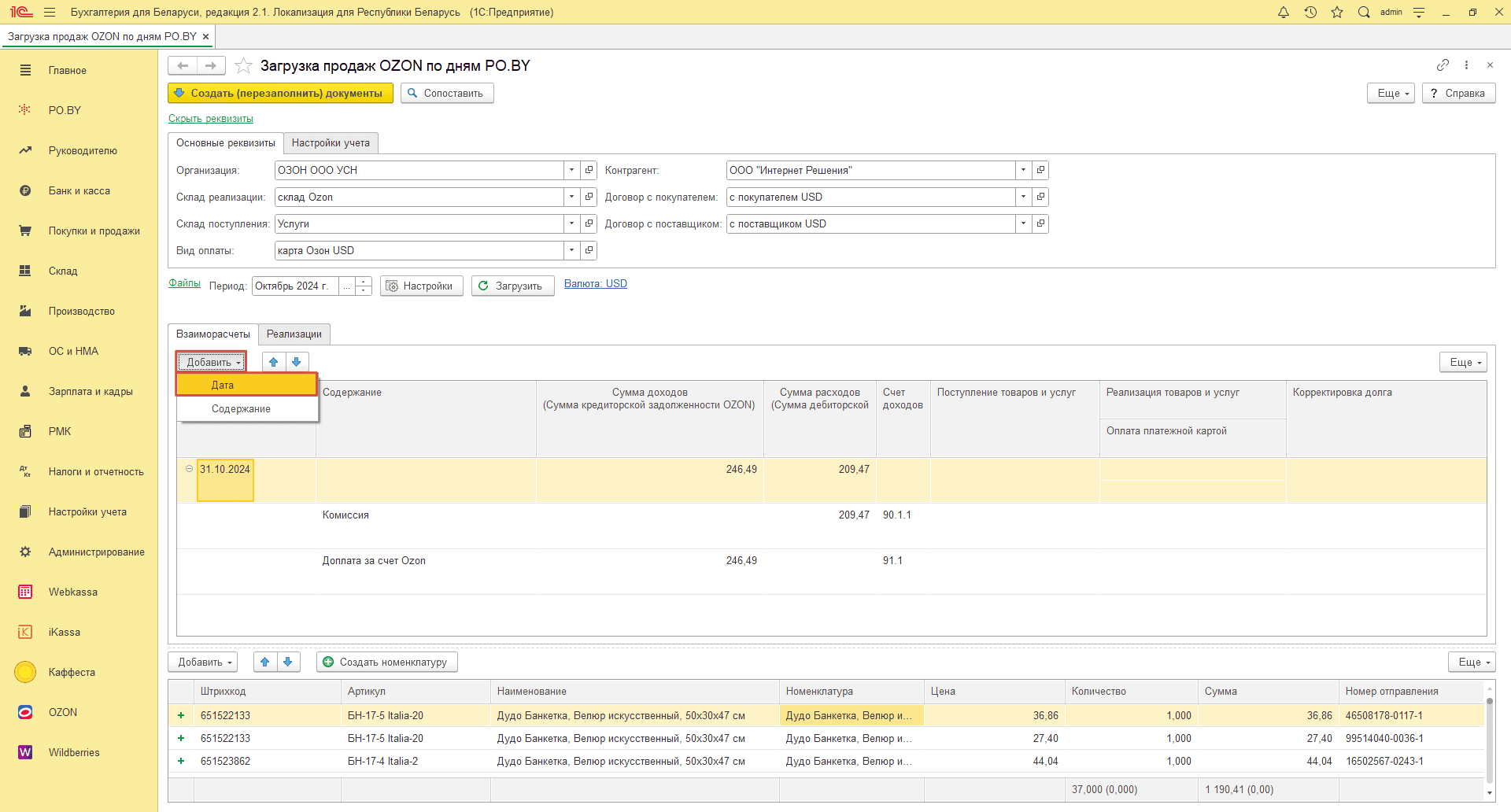Move goods table row up arrow
Viewport: 1511px width, 812px height.
pyautogui.click(x=265, y=662)
